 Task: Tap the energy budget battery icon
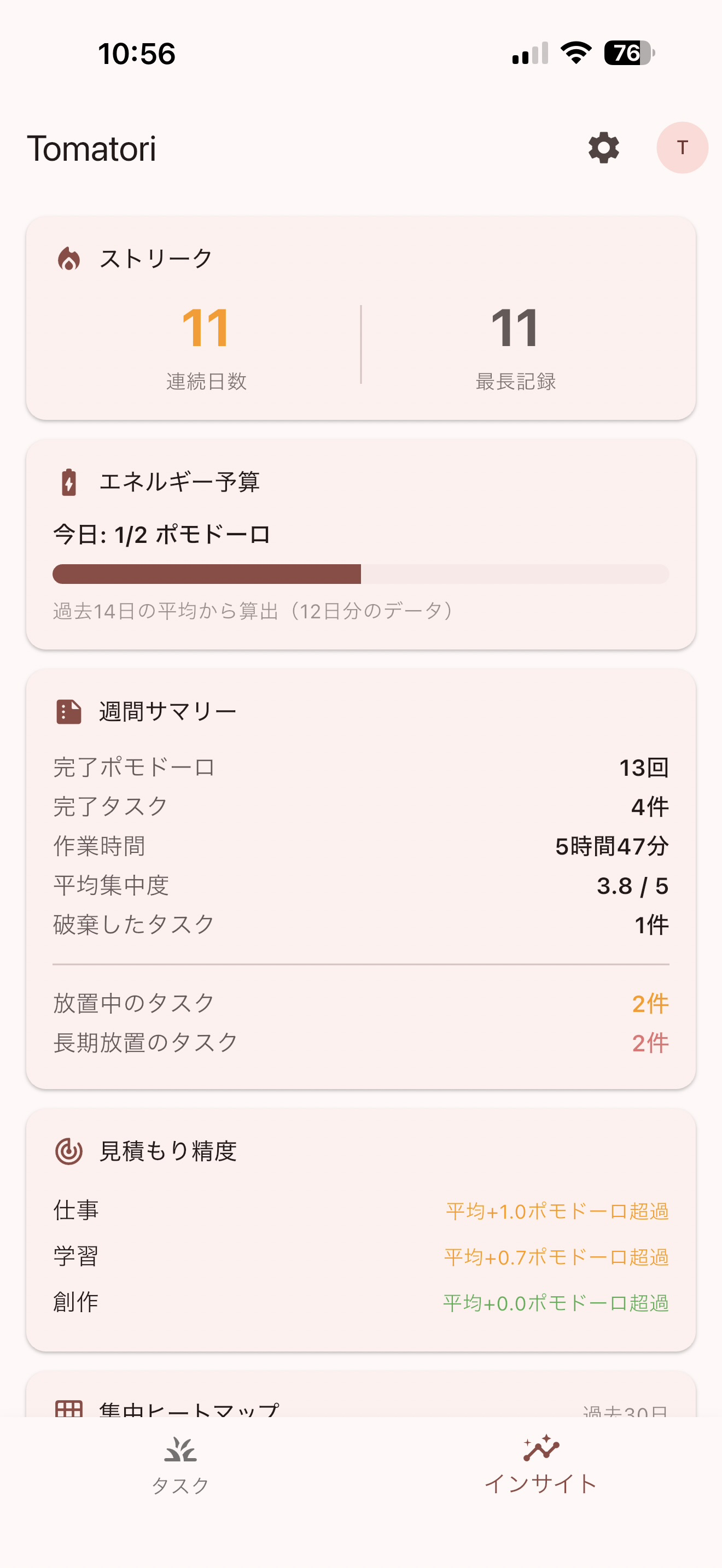[x=69, y=482]
